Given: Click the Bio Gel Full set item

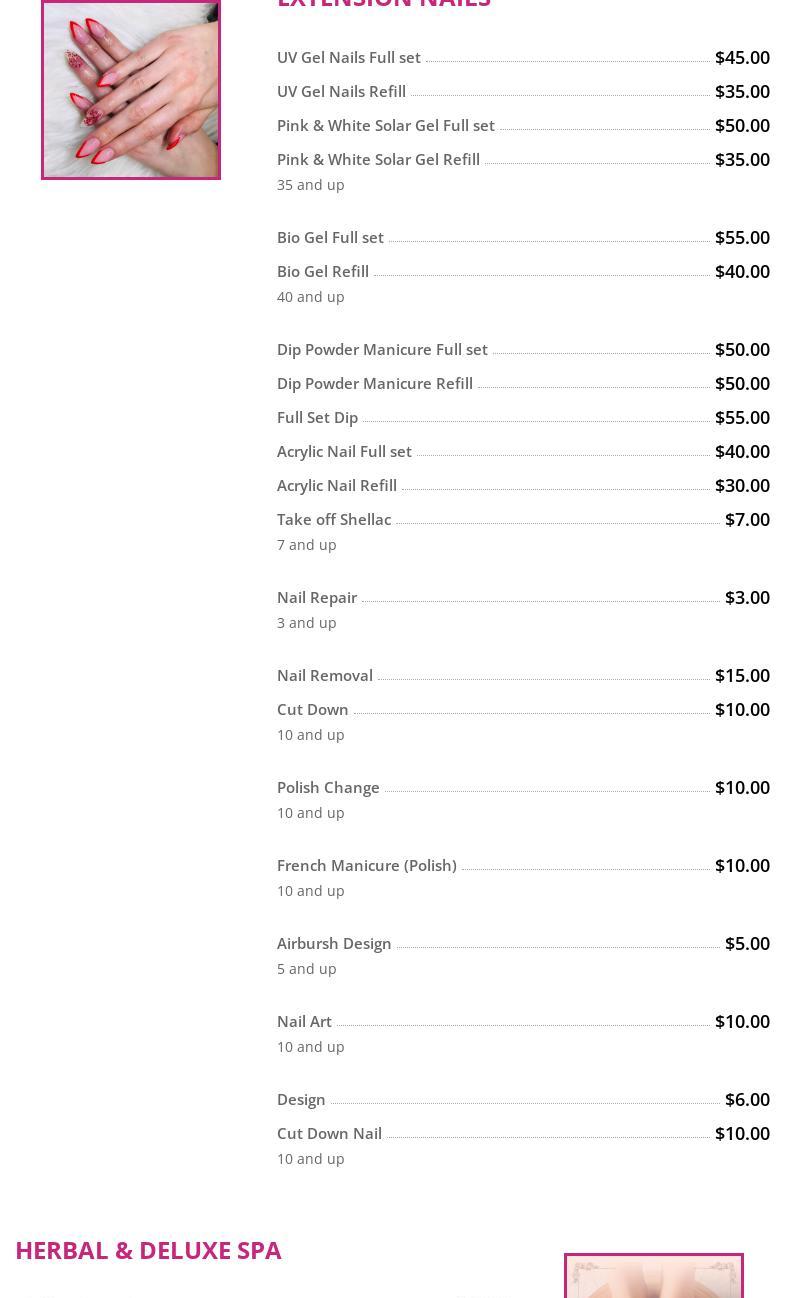Looking at the screenshot, I should coord(330,238).
